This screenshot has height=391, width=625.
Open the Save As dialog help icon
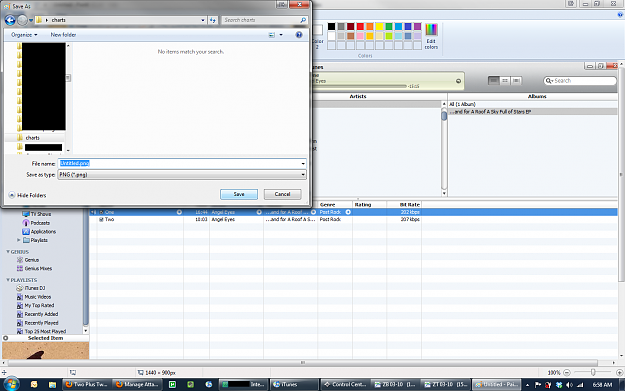point(299,35)
